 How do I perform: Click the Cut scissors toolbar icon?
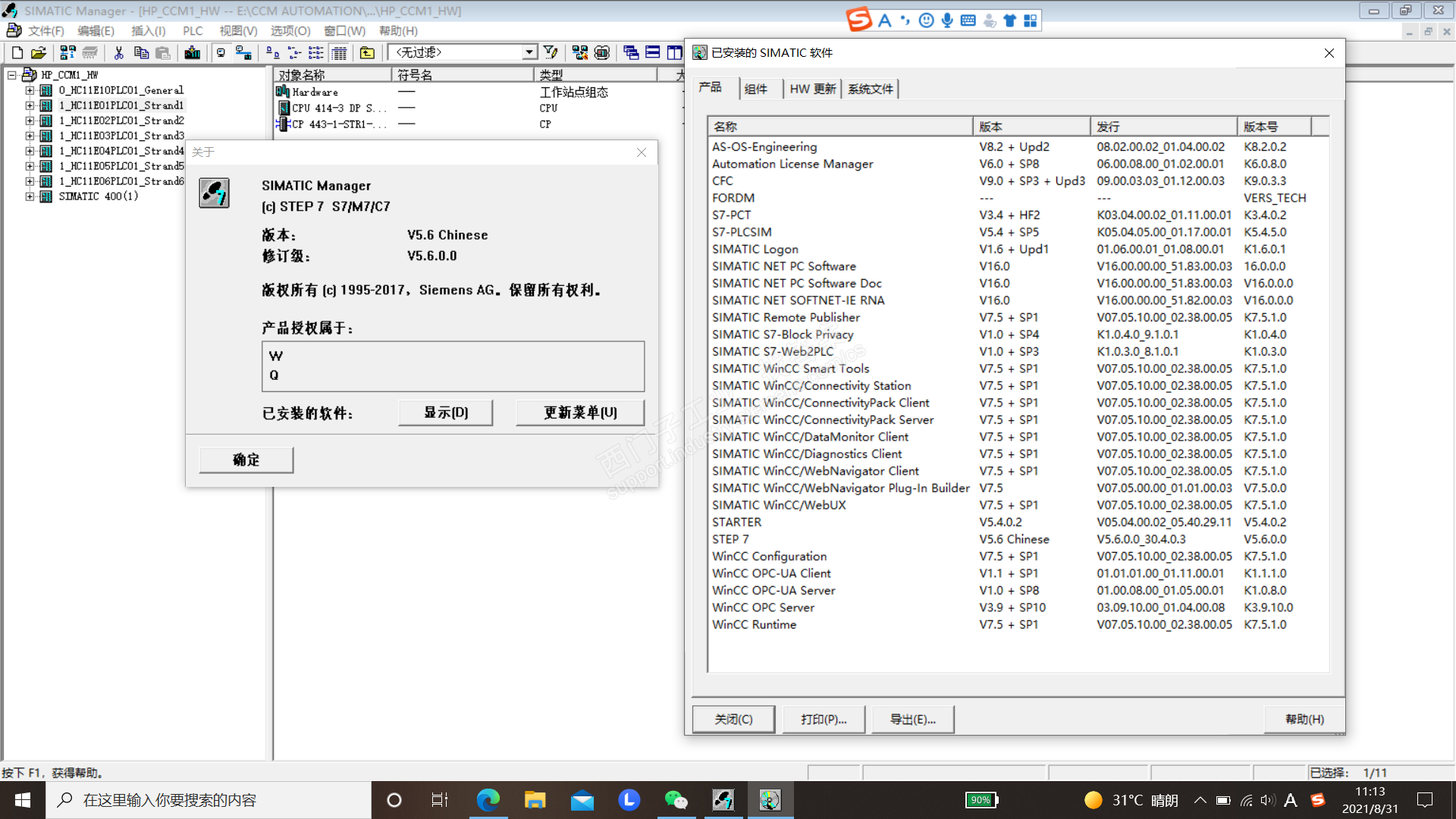pyautogui.click(x=118, y=52)
